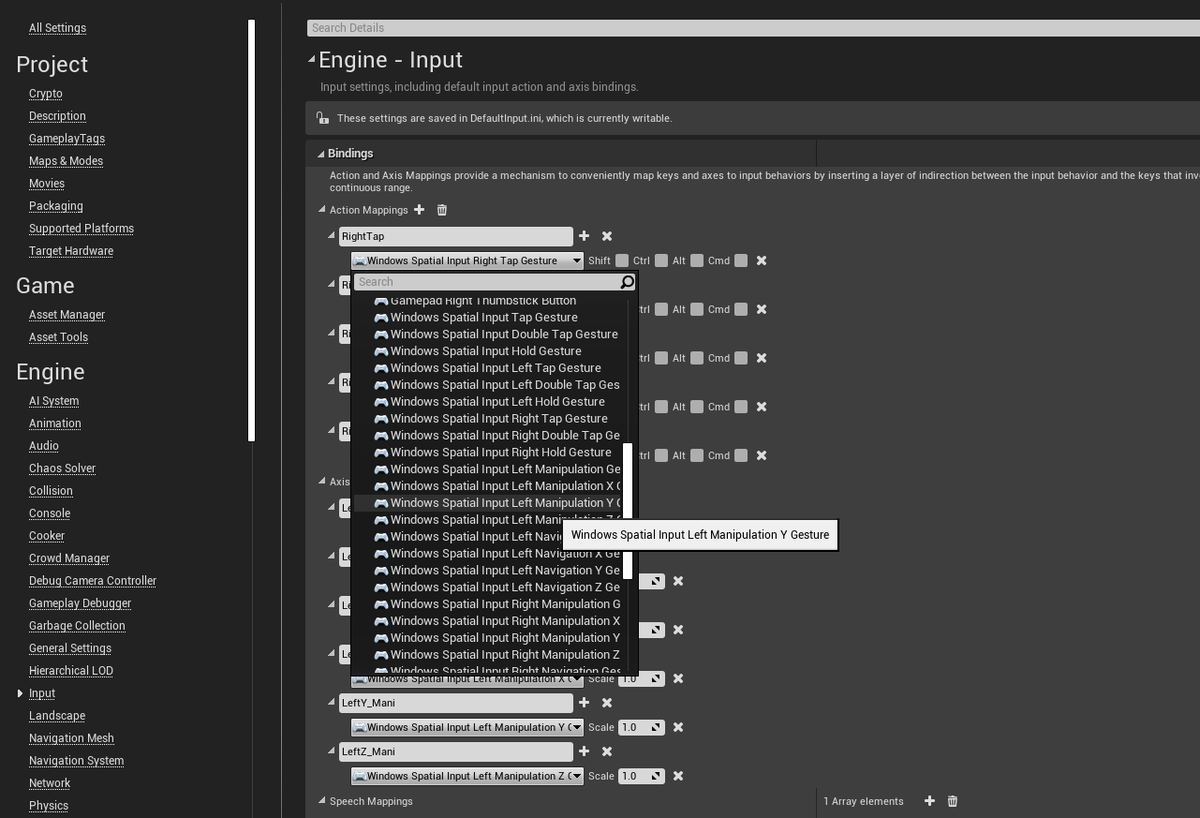Open Navigation Mesh settings
This screenshot has height=818, width=1200.
(71, 738)
